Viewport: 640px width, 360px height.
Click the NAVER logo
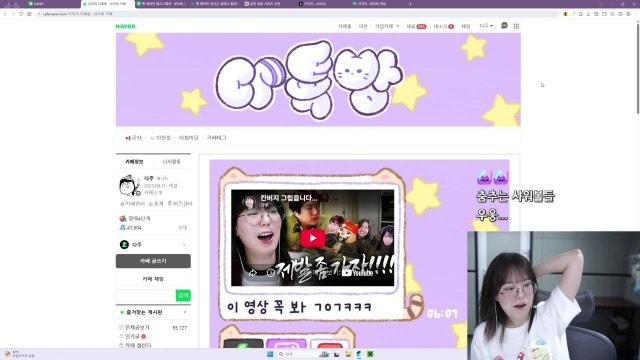(x=125, y=27)
